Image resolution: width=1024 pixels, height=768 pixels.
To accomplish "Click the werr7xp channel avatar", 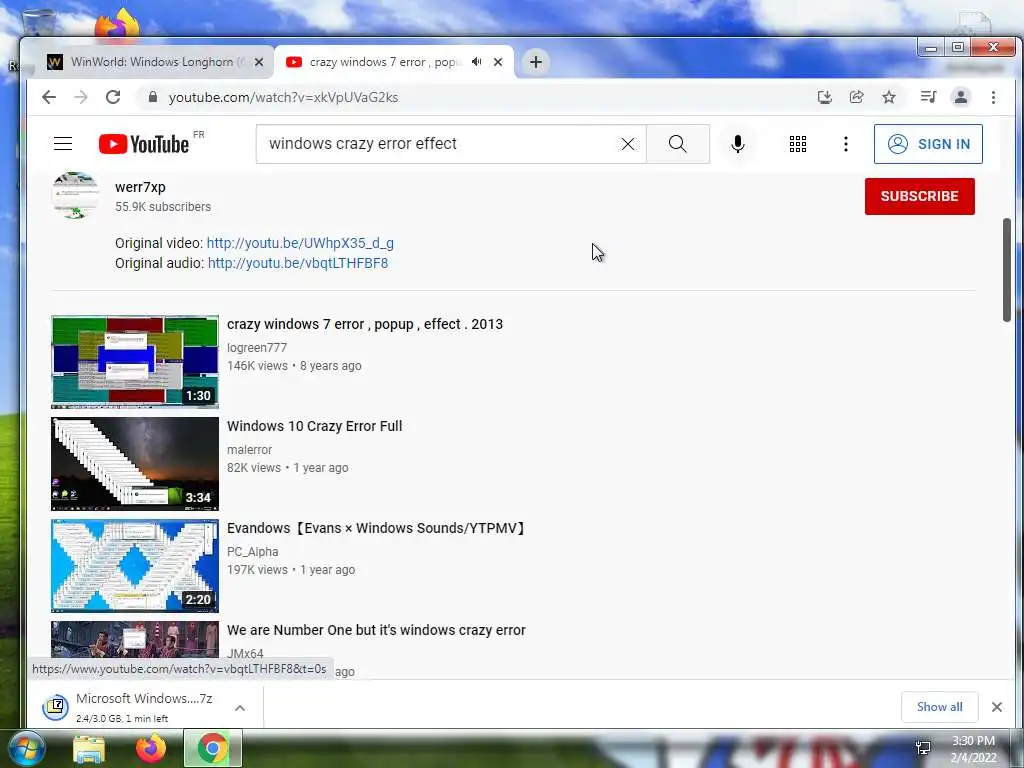I will [x=75, y=195].
